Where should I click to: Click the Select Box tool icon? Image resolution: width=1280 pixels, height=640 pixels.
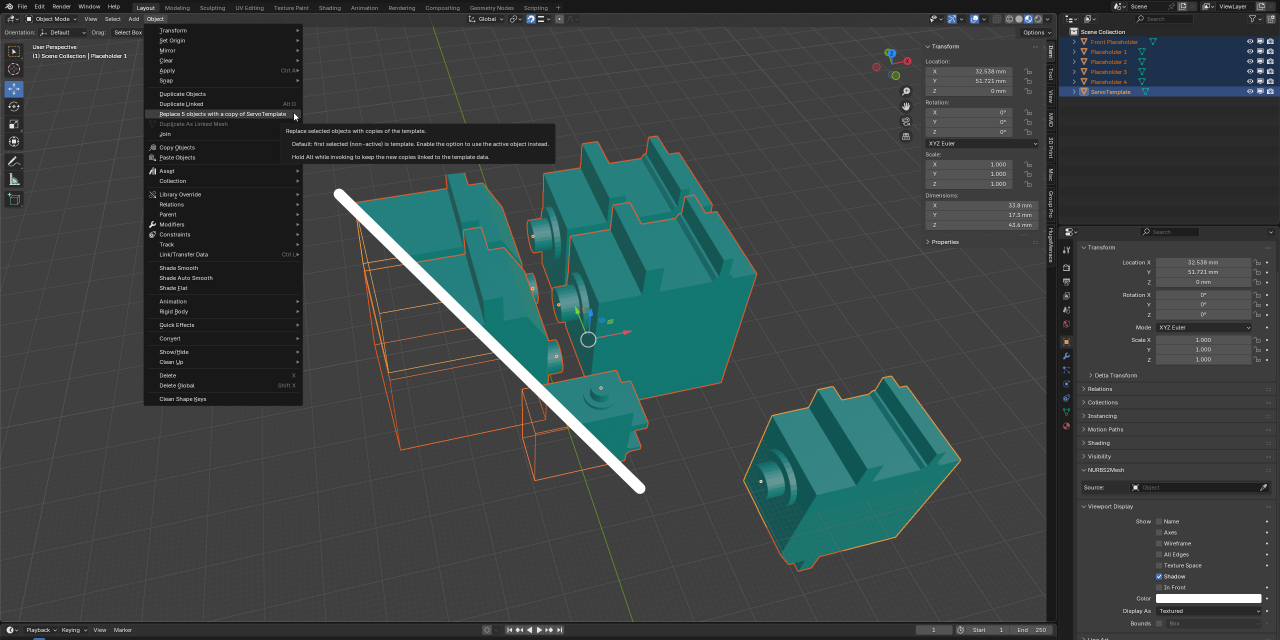(x=14, y=51)
